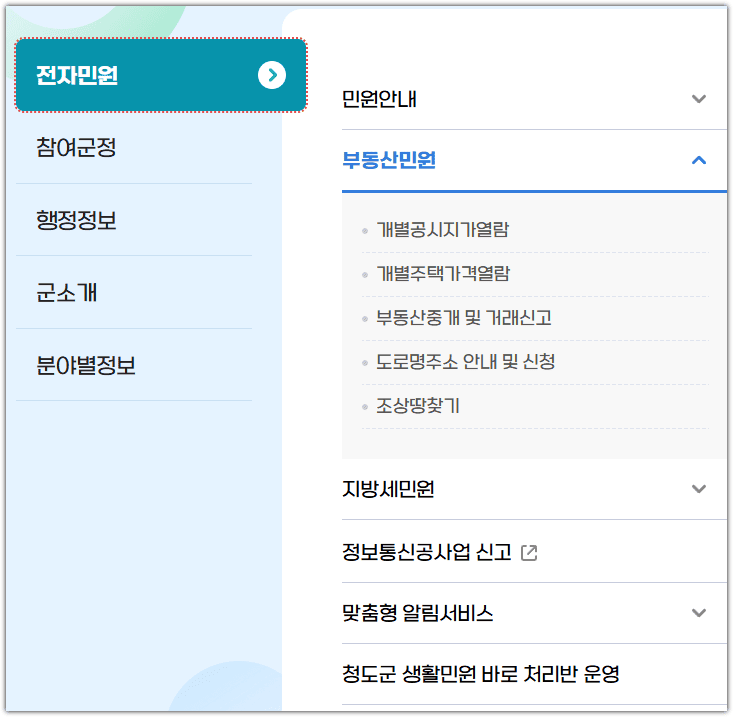Select the 전자민원 menu tab
Image resolution: width=733 pixels, height=717 pixels.
161,75
